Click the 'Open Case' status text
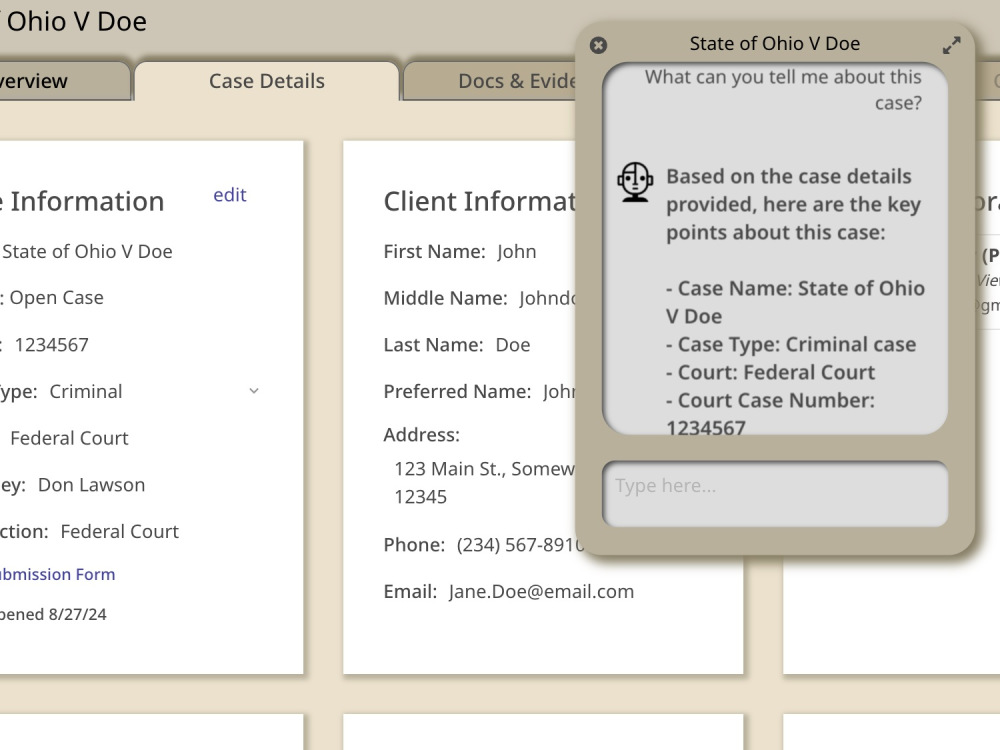Viewport: 1000px width, 750px height. [57, 298]
